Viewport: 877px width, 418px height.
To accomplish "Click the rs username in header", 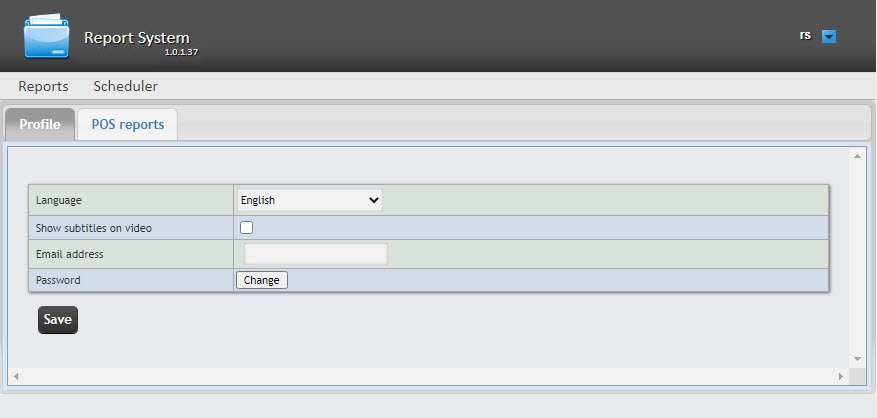I will pyautogui.click(x=805, y=35).
